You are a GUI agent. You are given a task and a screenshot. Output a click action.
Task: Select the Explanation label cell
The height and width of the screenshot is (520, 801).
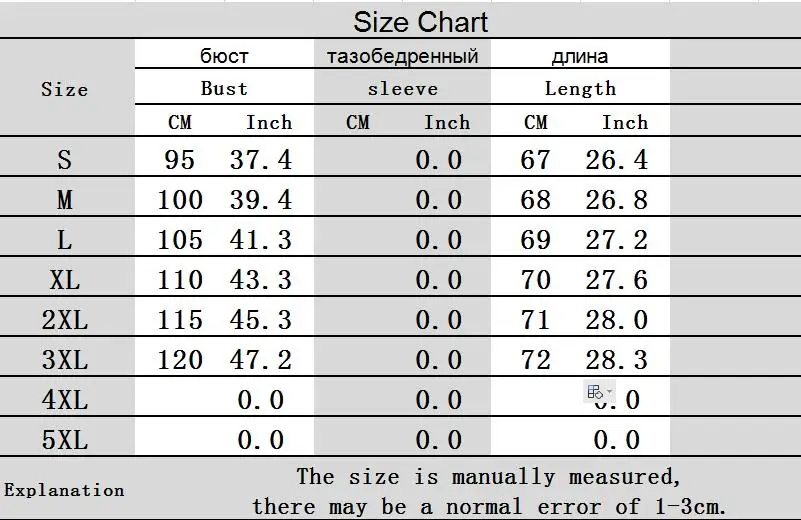pyautogui.click(x=64, y=490)
